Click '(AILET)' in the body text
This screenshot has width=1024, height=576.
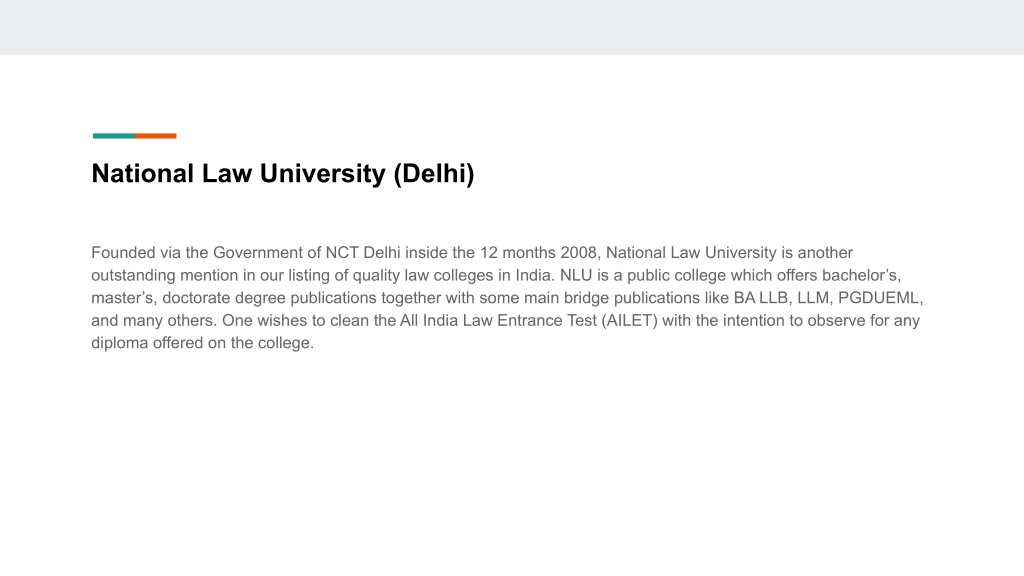pyautogui.click(x=630, y=321)
